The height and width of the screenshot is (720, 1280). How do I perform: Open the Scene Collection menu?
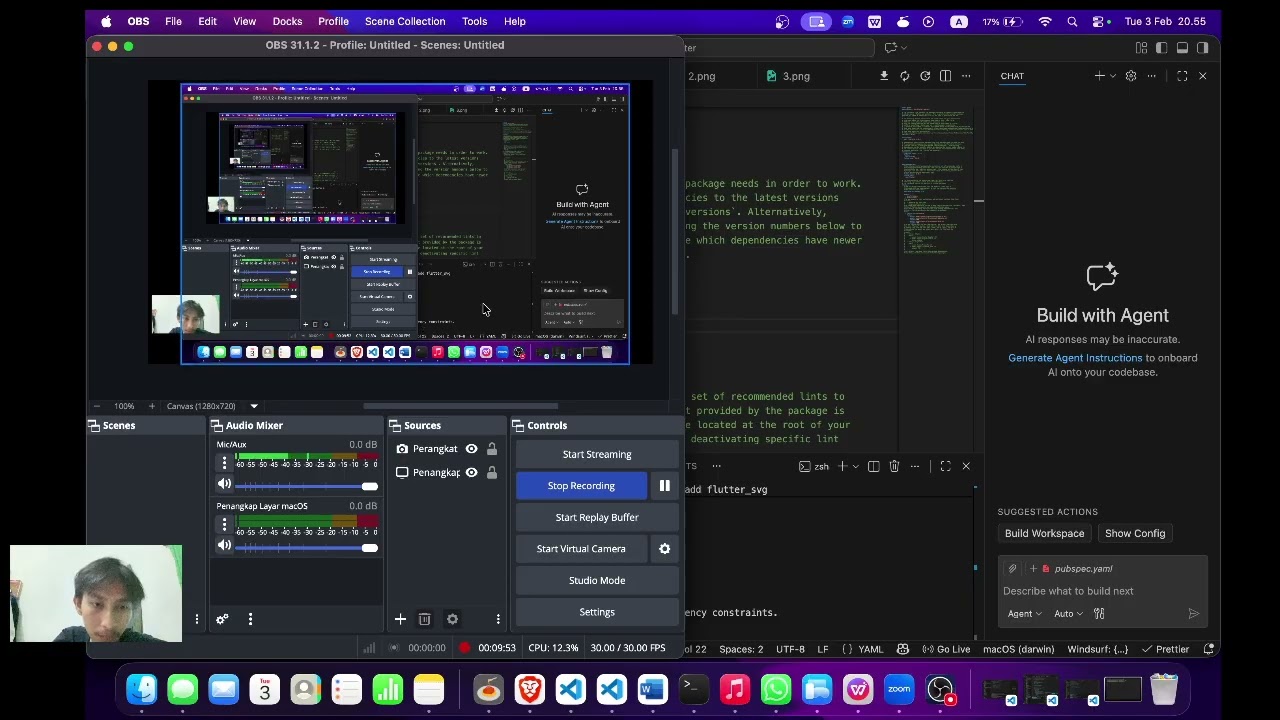click(405, 21)
